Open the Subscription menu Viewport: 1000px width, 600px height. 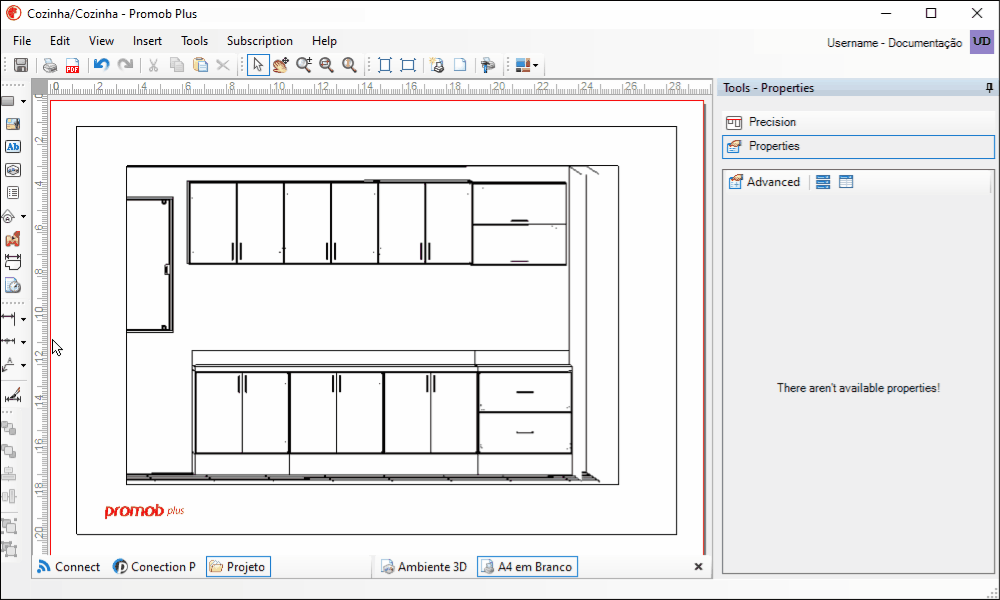[x=260, y=41]
